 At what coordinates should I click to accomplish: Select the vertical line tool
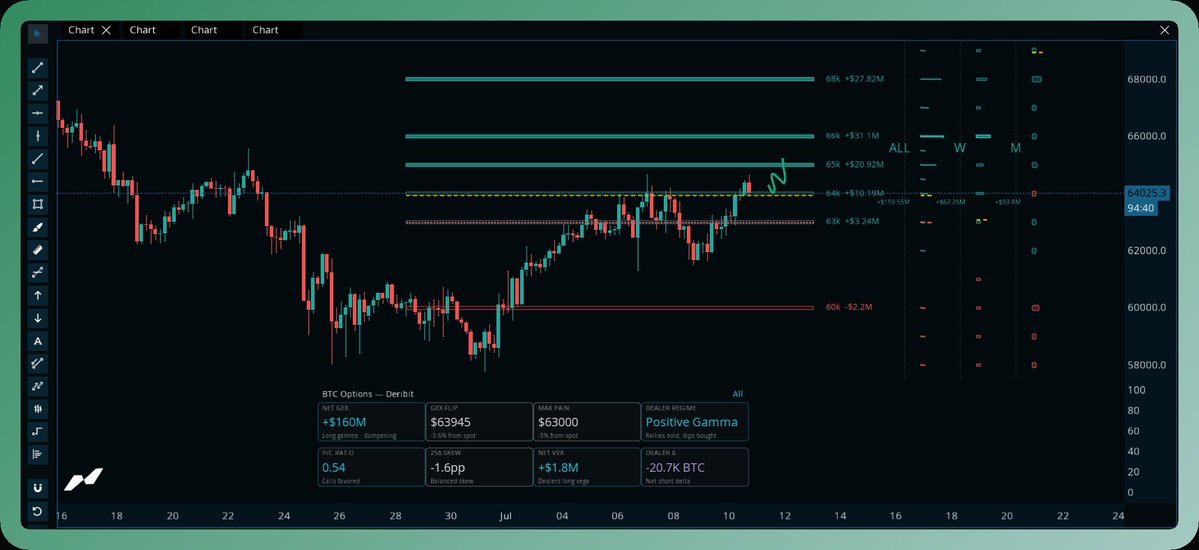pyautogui.click(x=37, y=136)
